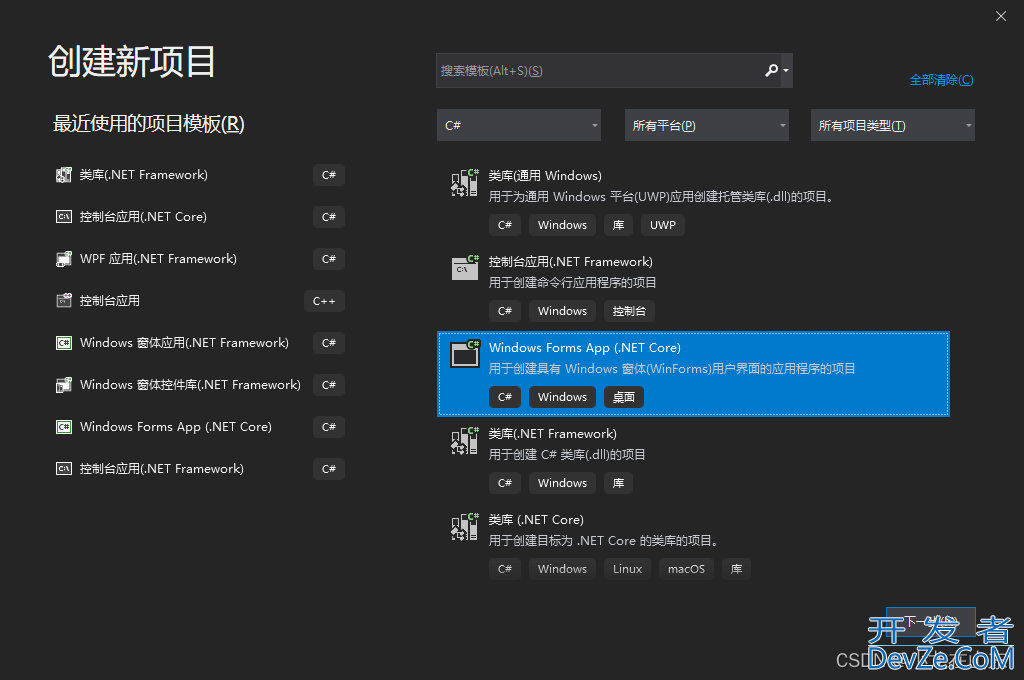Click the 类库 (.NET Core) template icon

(x=465, y=526)
